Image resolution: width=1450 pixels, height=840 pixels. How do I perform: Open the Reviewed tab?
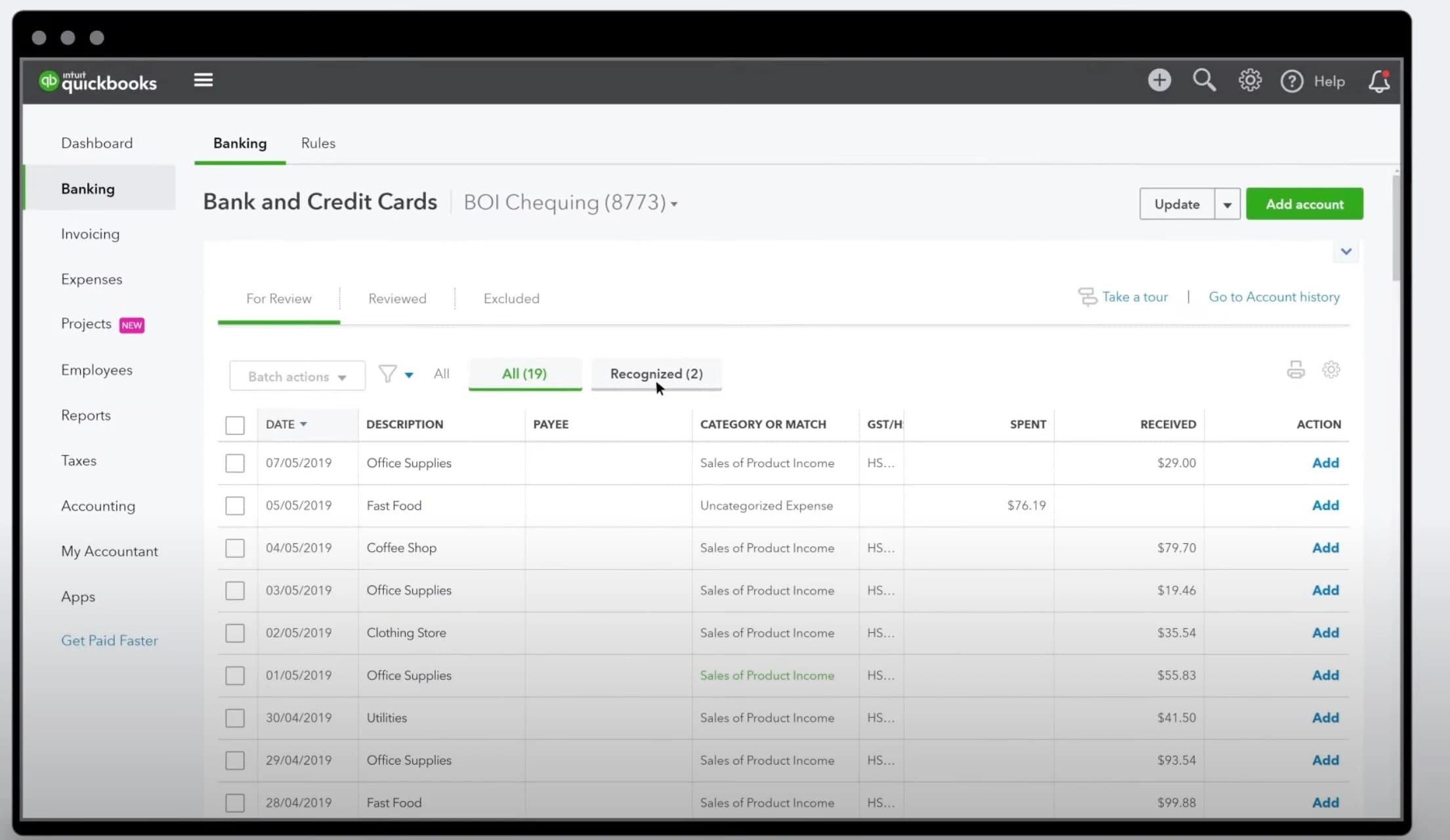pyautogui.click(x=397, y=299)
